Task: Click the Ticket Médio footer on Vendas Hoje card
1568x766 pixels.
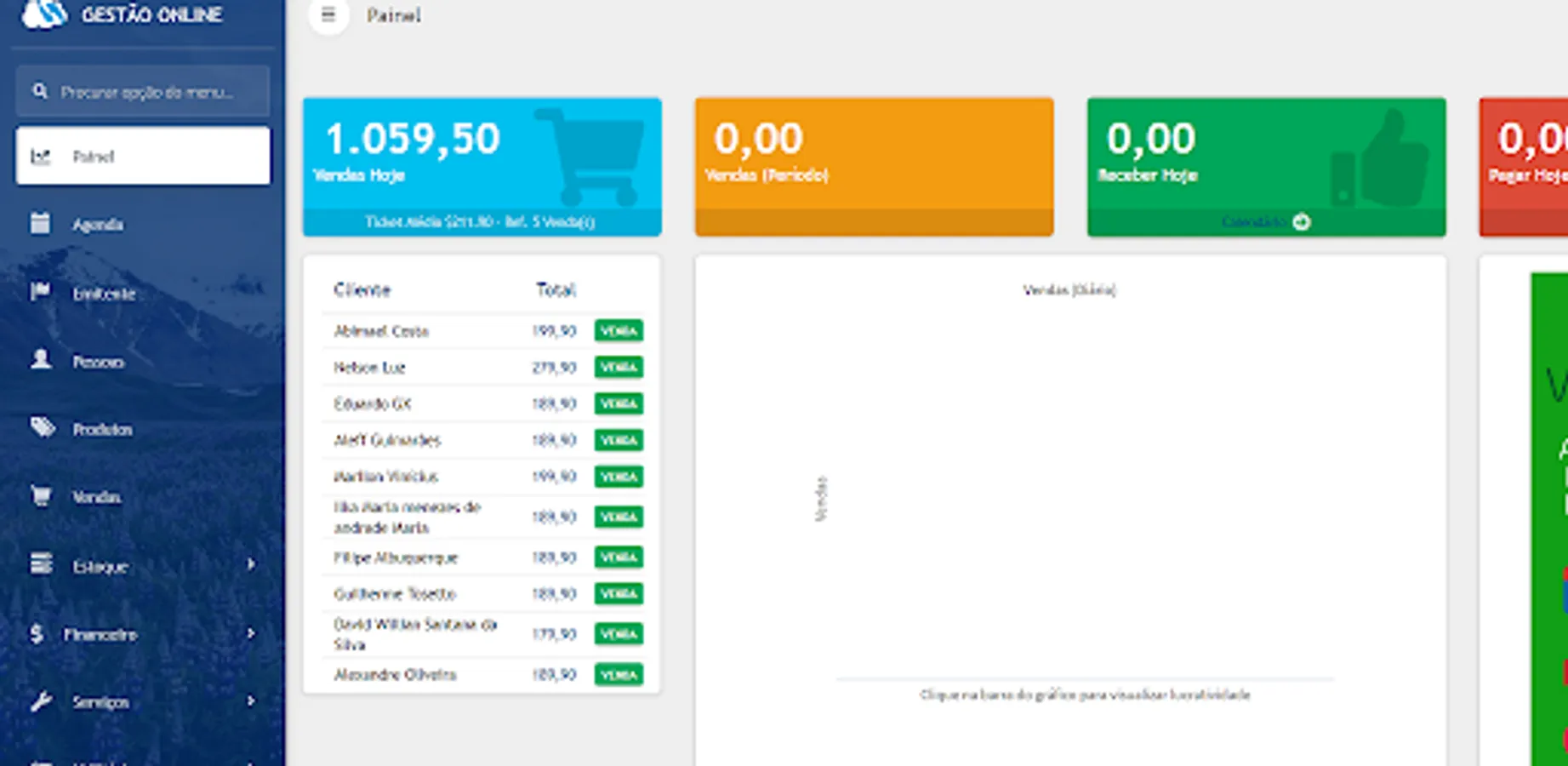Action: coord(482,222)
